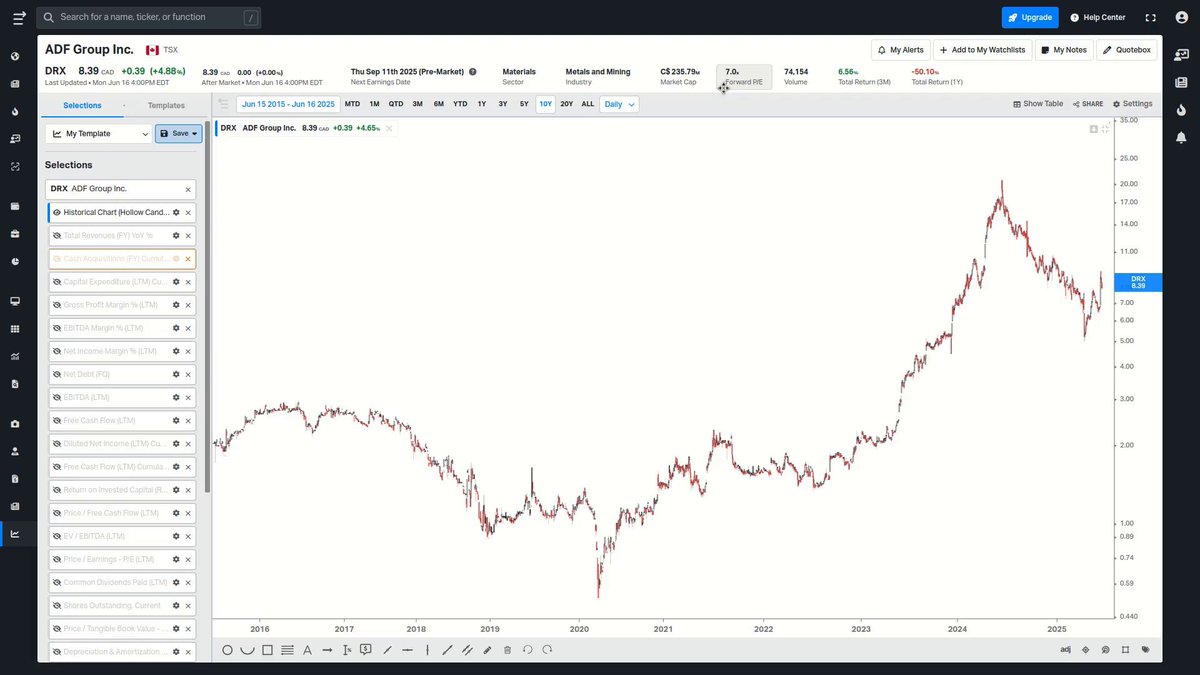This screenshot has height=675, width=1200.
Task: Show EBITDA Margin % (LTM) series
Action: click(57, 328)
